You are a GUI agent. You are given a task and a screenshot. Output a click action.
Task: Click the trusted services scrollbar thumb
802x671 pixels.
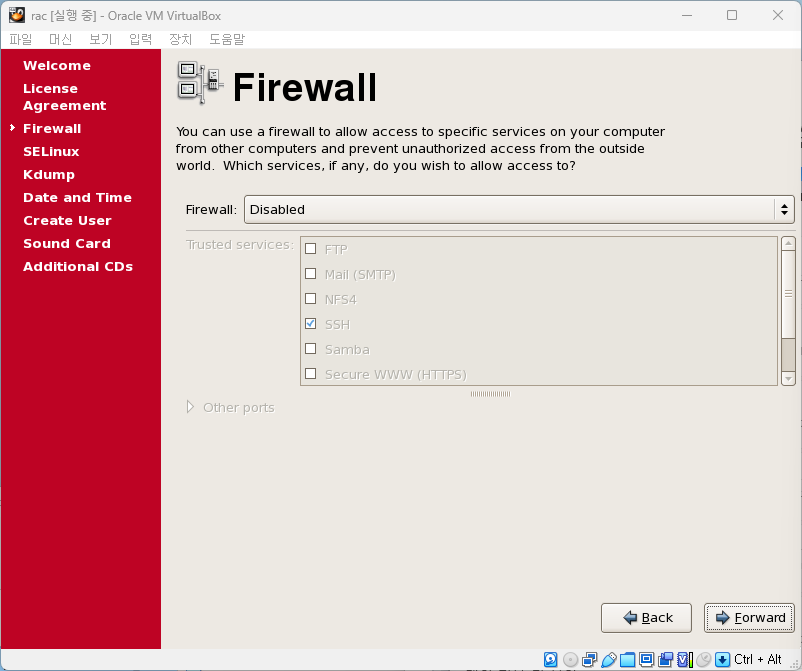[788, 294]
